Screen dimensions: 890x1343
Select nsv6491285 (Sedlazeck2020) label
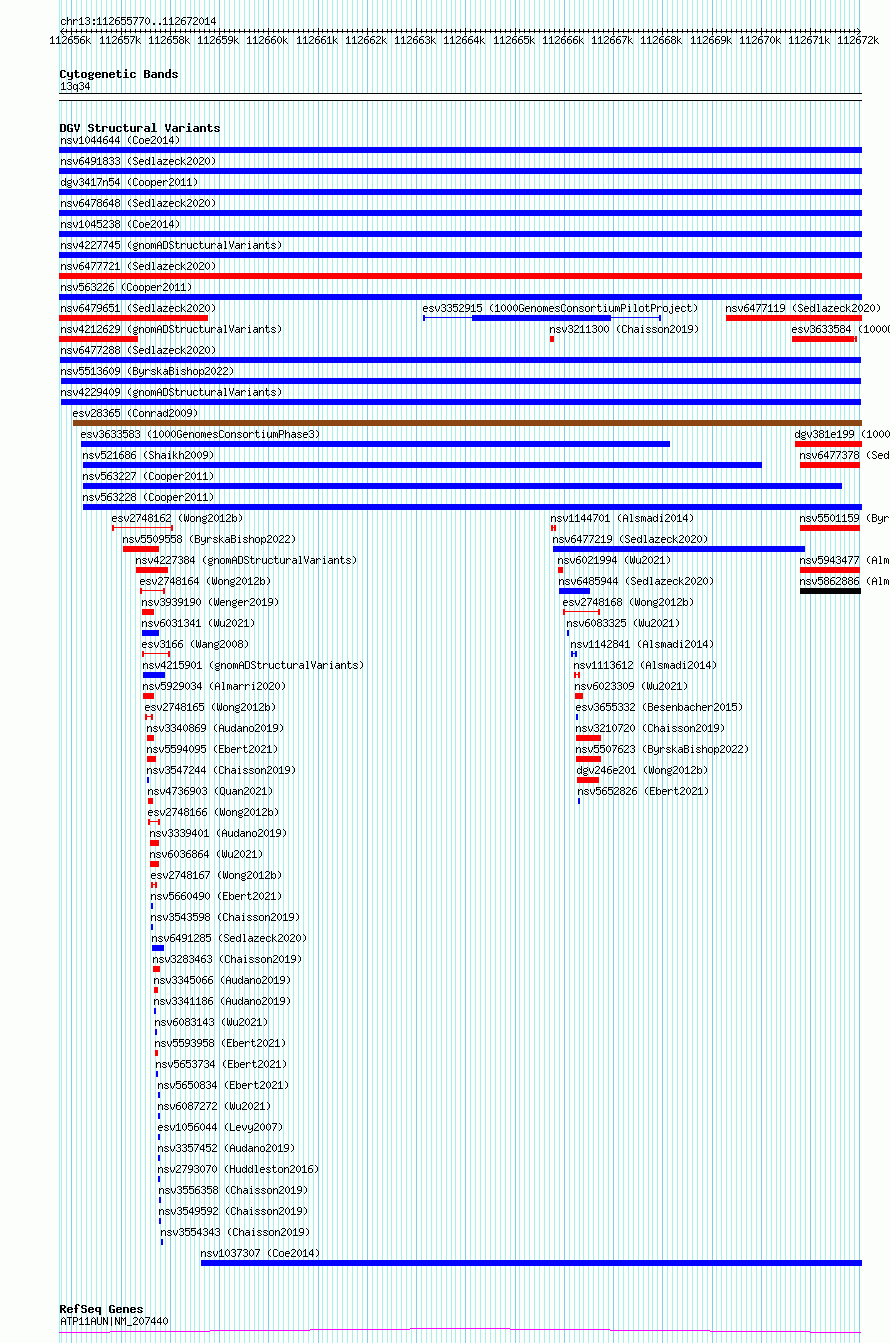pyautogui.click(x=230, y=938)
